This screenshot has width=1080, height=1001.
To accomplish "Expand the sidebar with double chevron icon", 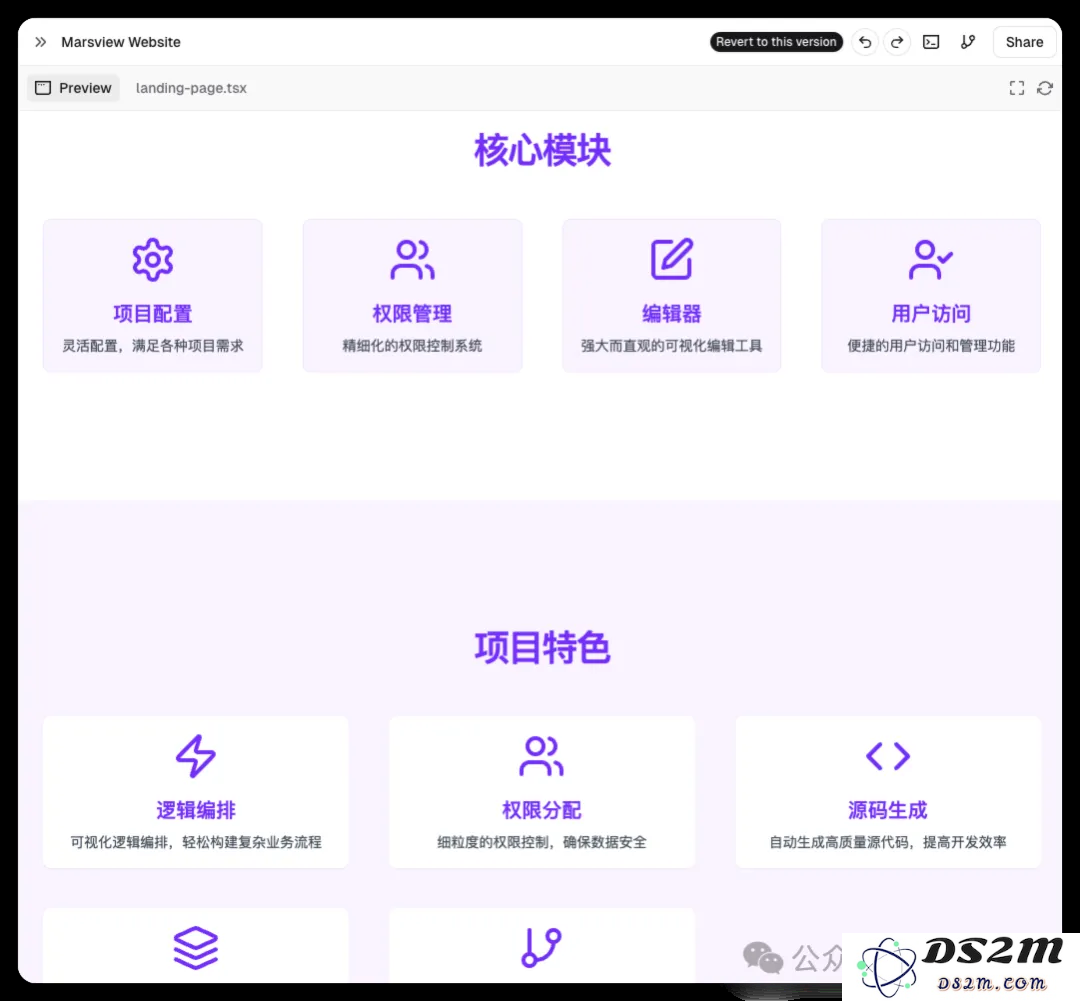I will (41, 42).
